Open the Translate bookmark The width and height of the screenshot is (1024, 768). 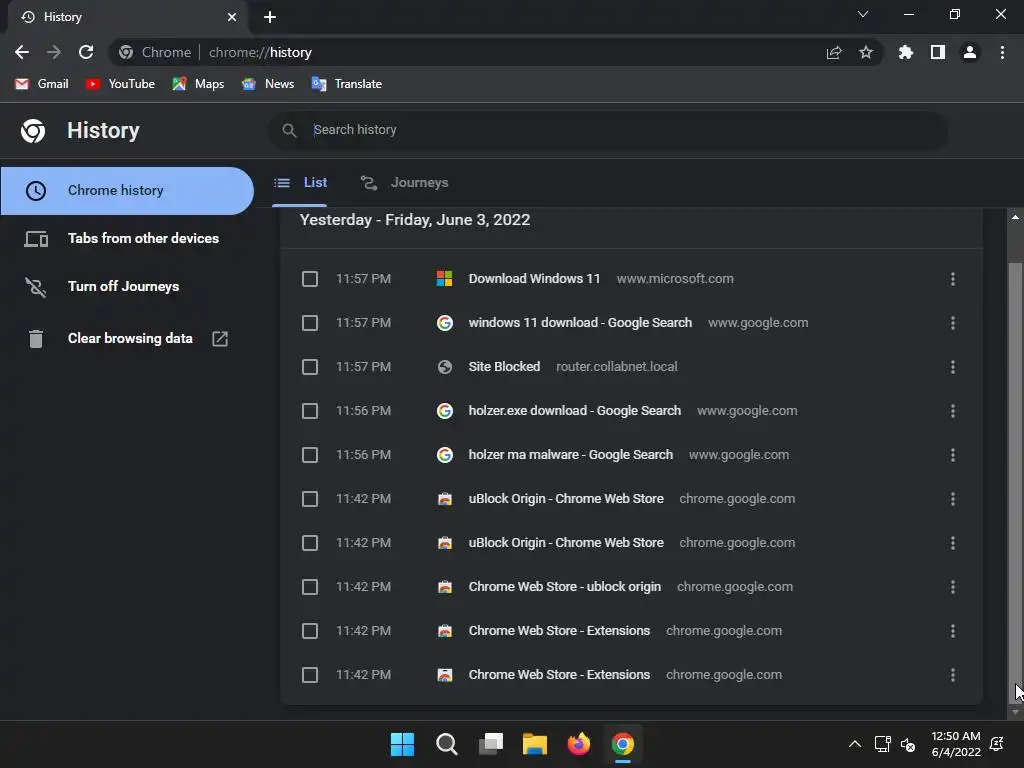coord(347,84)
